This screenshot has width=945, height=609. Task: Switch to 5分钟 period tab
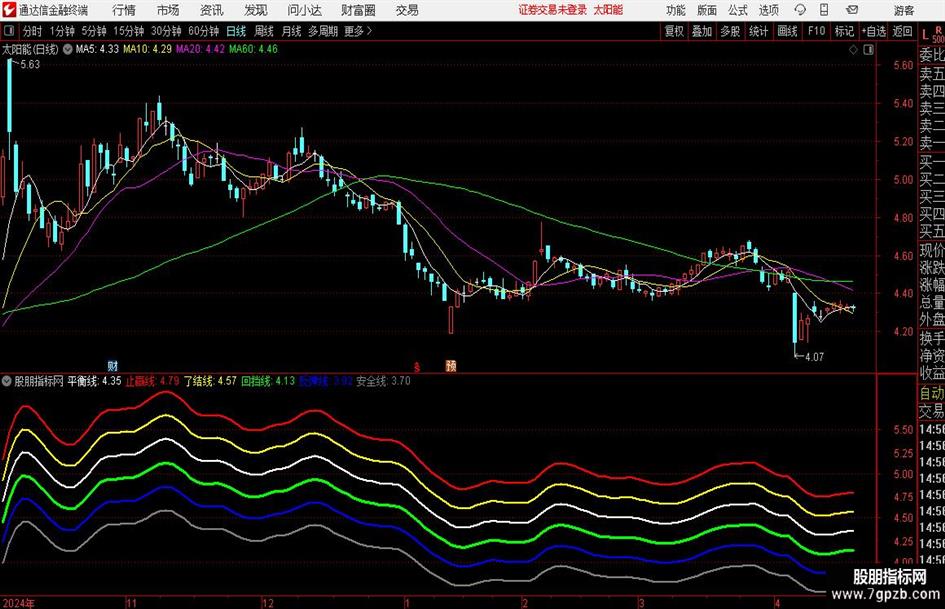click(93, 31)
